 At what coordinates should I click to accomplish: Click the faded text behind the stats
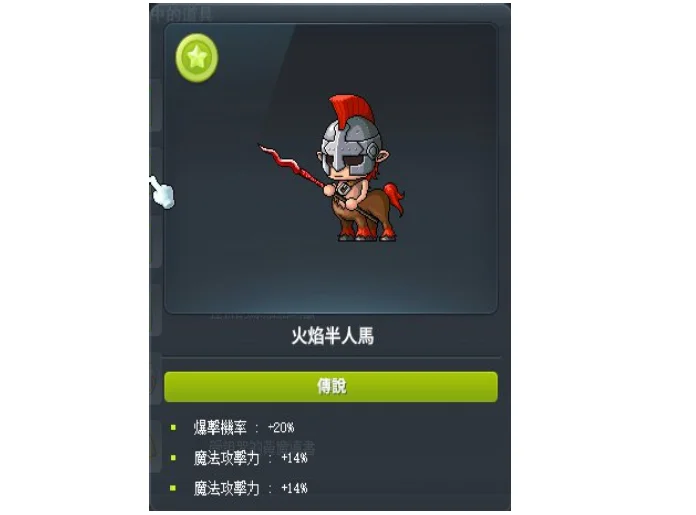click(262, 447)
